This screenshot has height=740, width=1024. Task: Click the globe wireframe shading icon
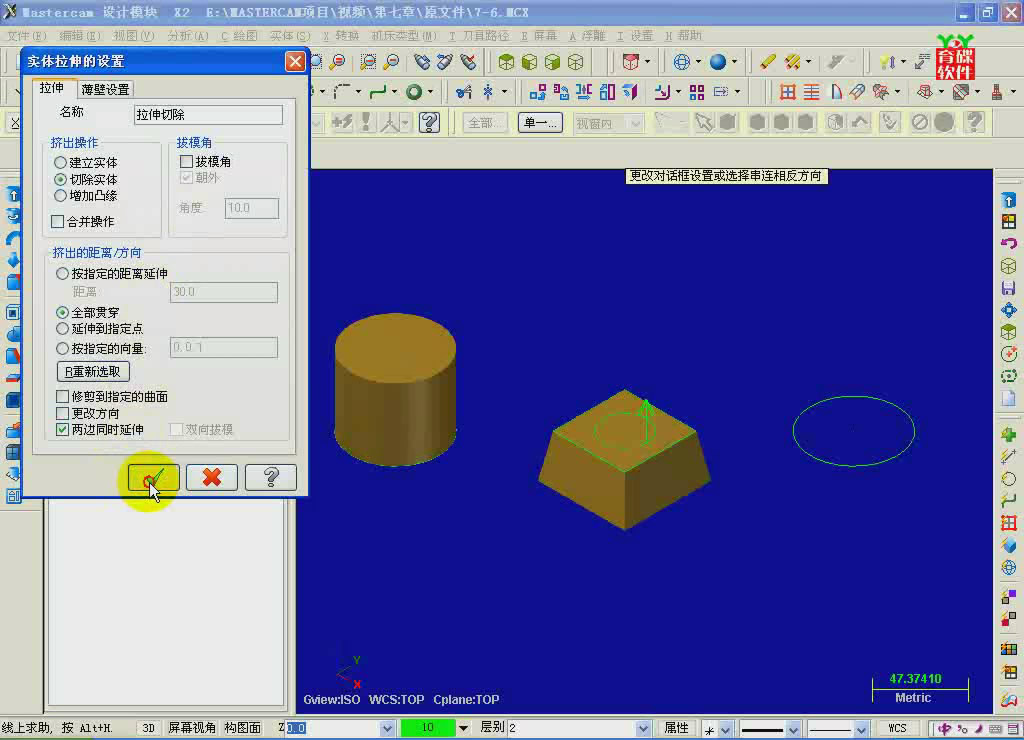[681, 62]
